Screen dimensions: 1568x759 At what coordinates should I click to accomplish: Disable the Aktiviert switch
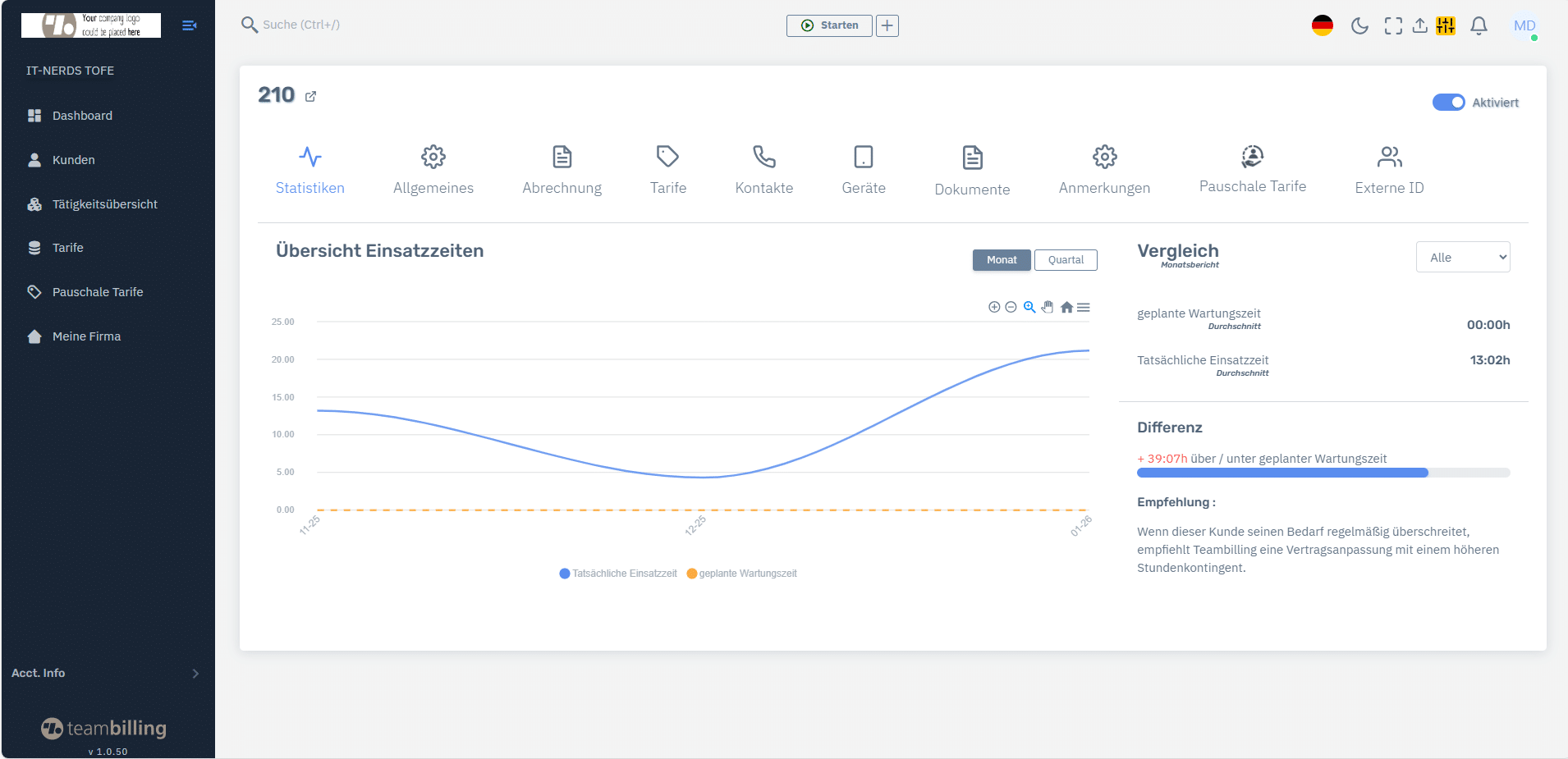coord(1448,103)
